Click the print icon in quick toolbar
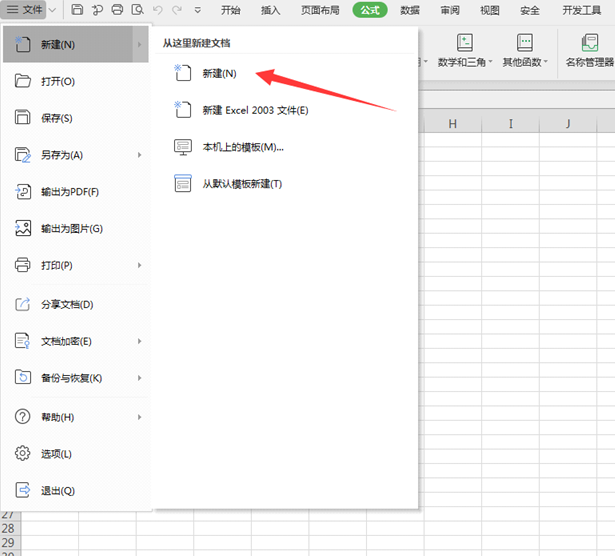615x556 pixels. [x=117, y=9]
